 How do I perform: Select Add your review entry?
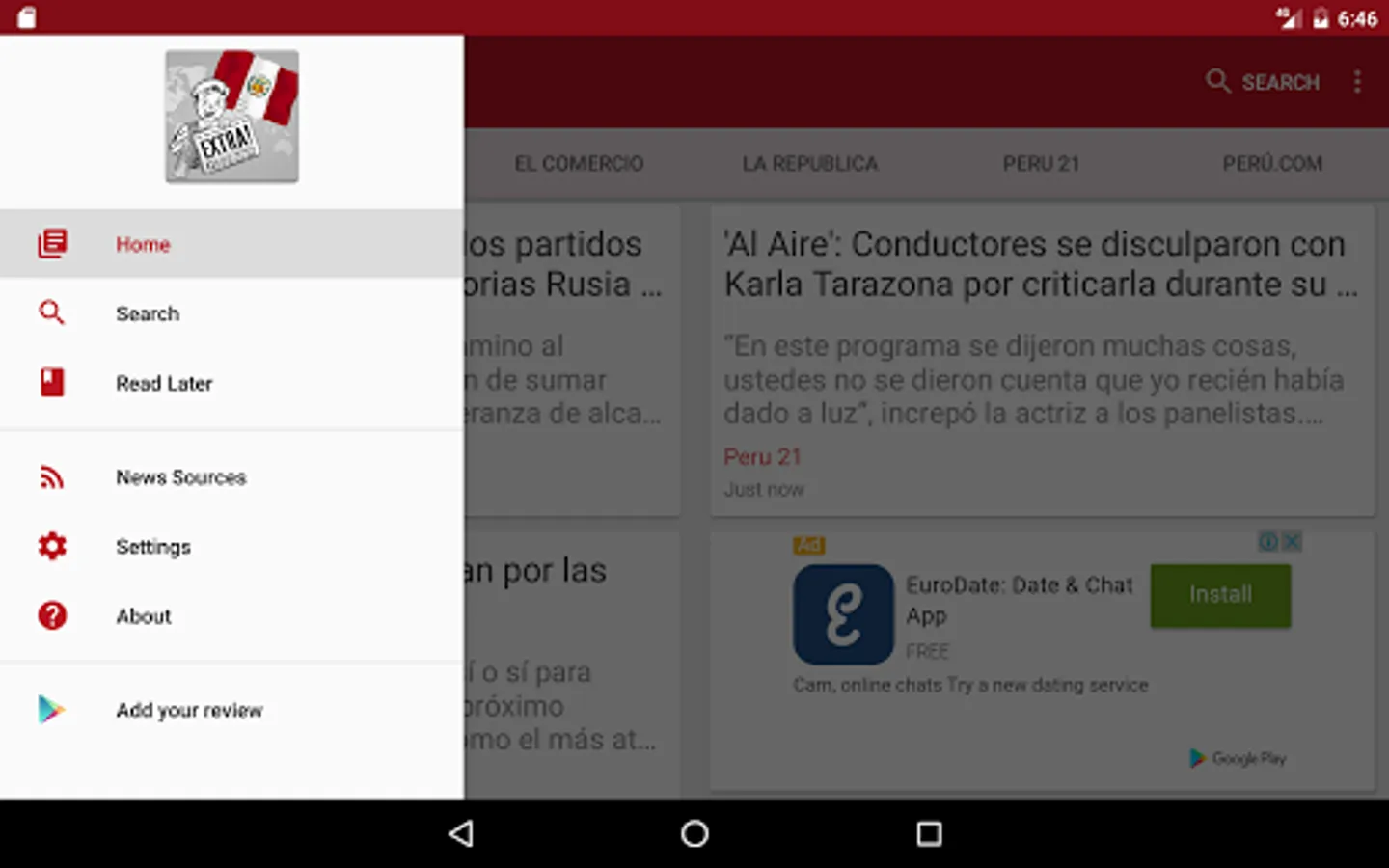coord(231,710)
